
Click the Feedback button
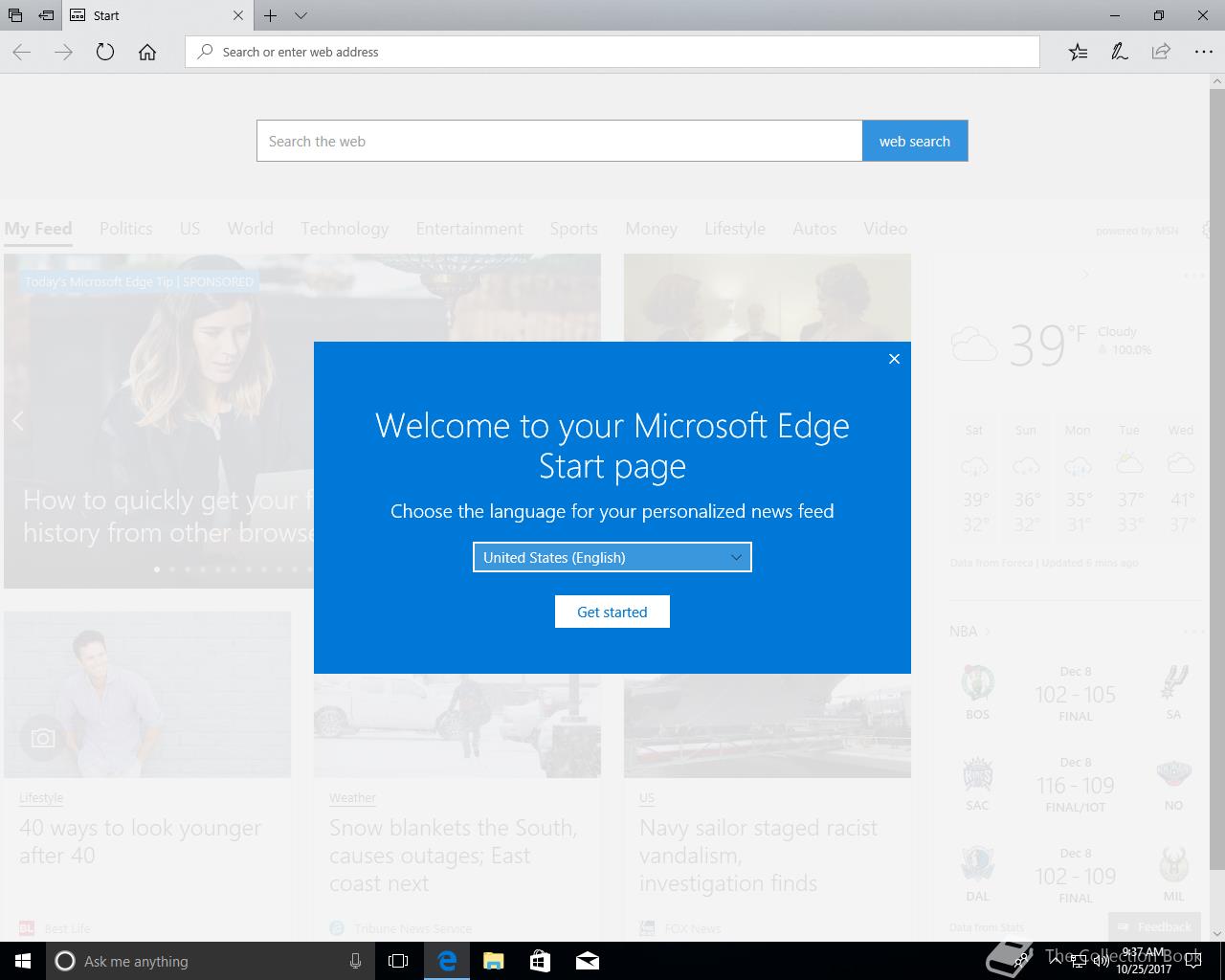click(1155, 926)
